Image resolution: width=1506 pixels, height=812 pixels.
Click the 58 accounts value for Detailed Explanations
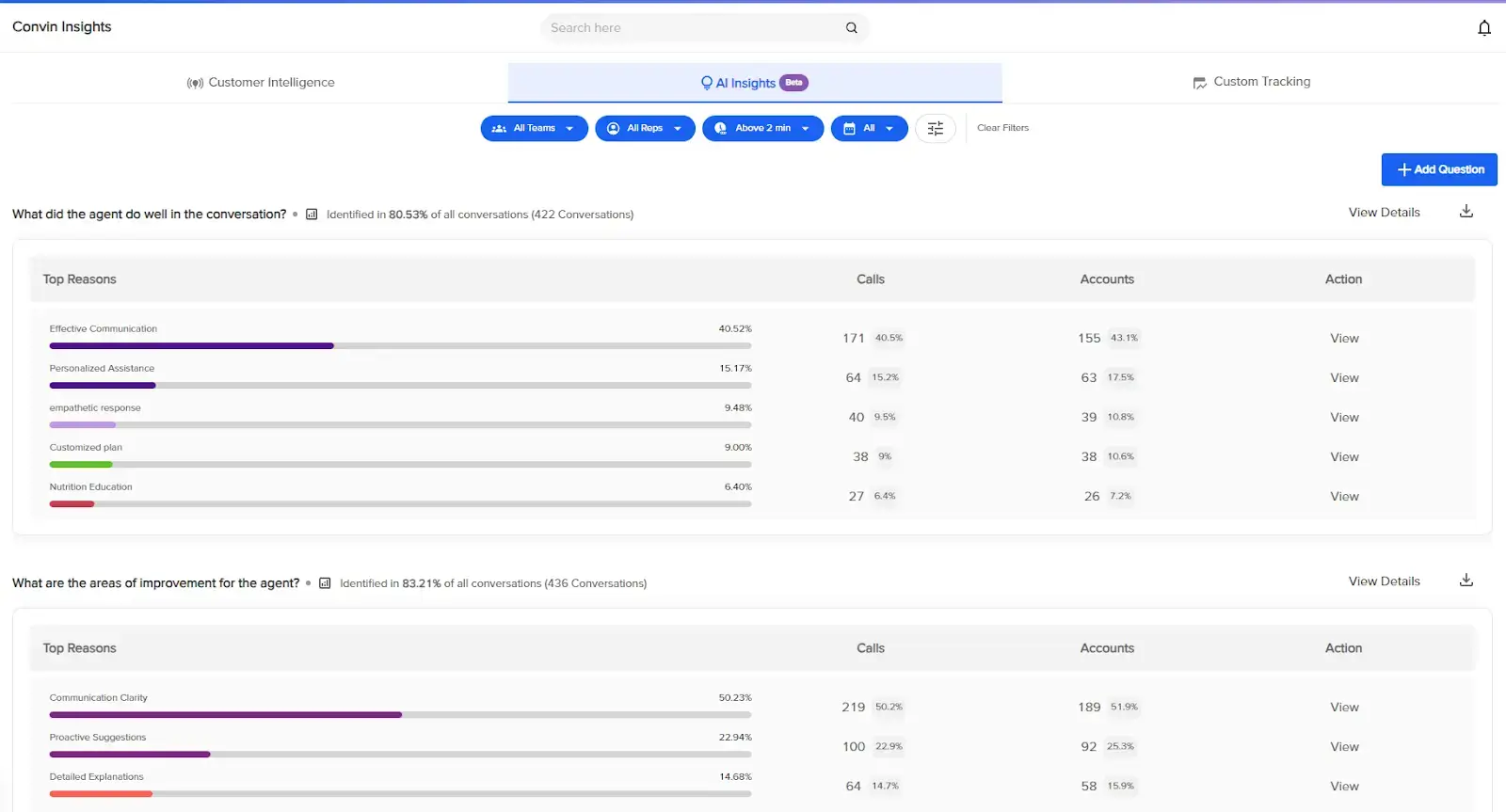tap(1088, 787)
